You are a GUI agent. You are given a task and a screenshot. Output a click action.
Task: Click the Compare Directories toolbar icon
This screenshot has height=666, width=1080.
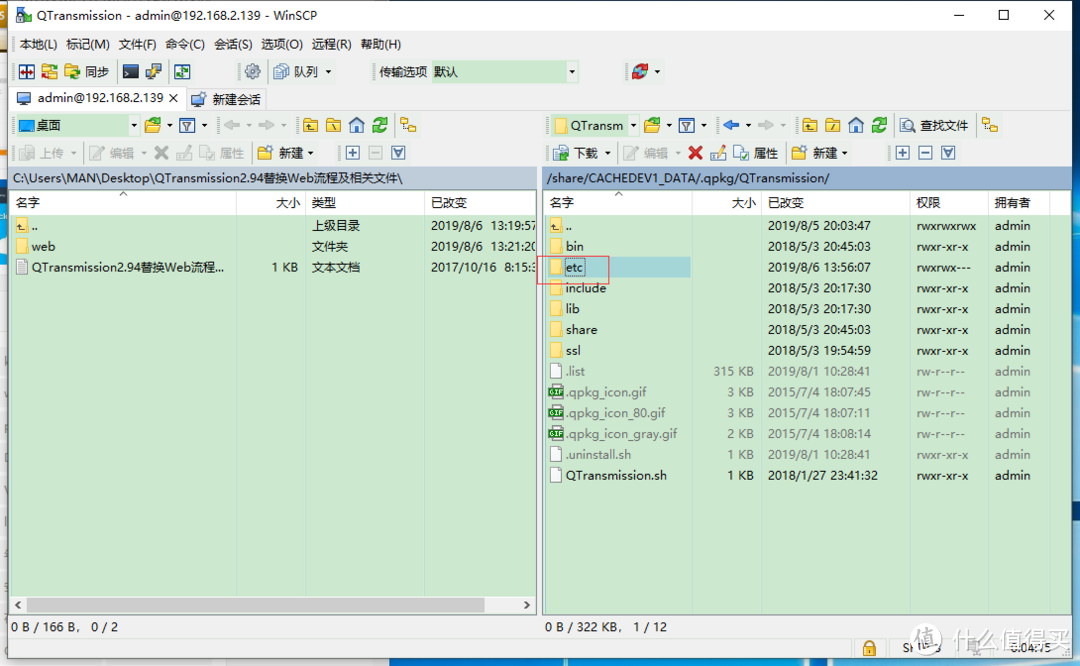(27, 72)
